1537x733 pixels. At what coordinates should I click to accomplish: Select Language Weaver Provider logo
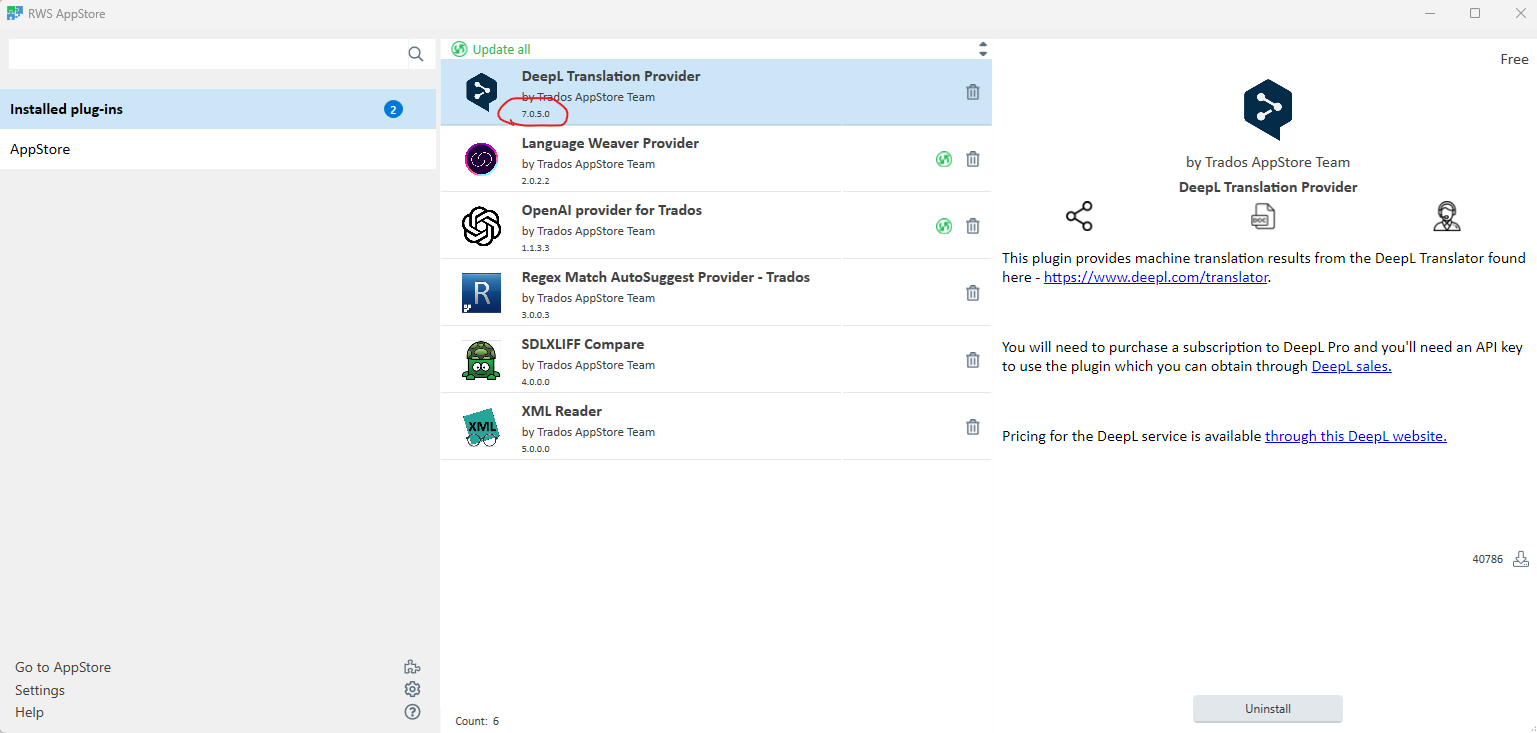481,159
